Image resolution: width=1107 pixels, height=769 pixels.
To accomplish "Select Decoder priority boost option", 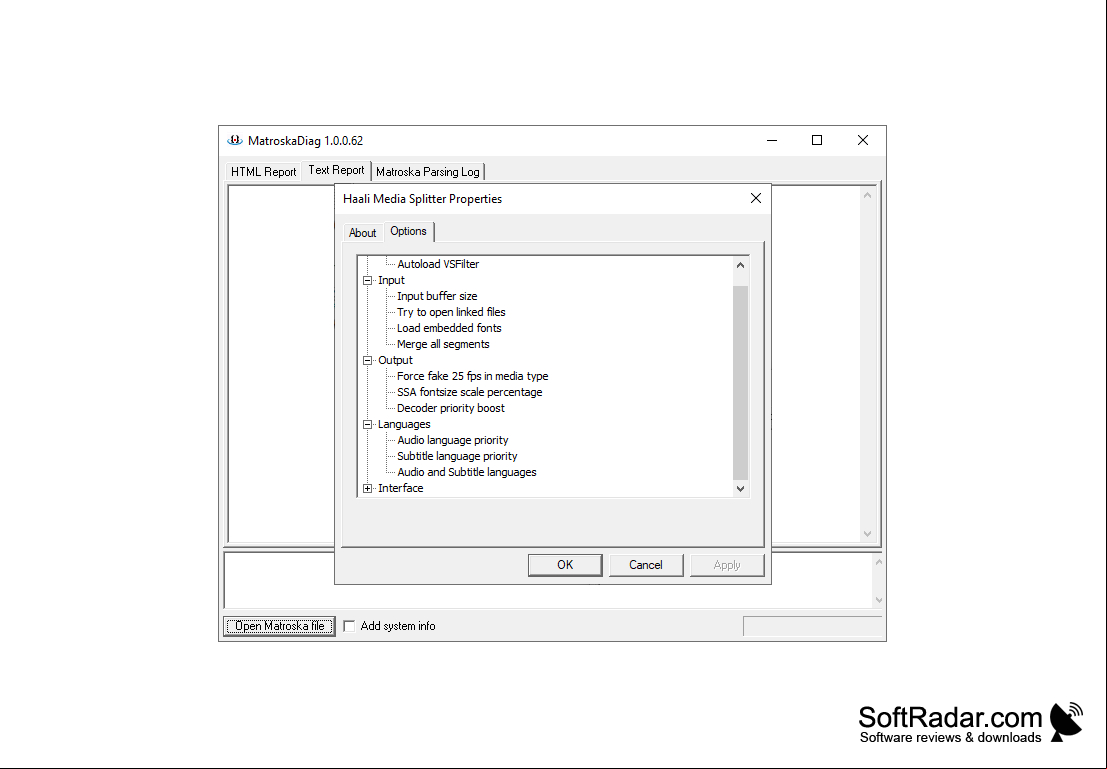I will (450, 408).
